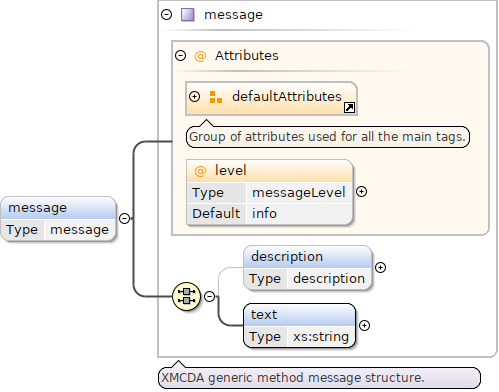The image size is (499, 392).
Task: Expand the text element
Action: (364, 325)
